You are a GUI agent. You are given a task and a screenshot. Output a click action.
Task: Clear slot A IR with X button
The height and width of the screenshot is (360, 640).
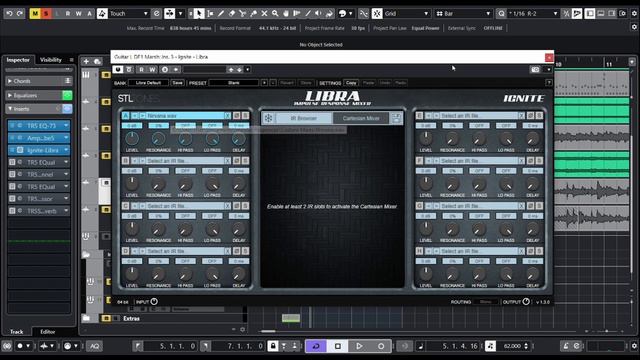coord(227,116)
